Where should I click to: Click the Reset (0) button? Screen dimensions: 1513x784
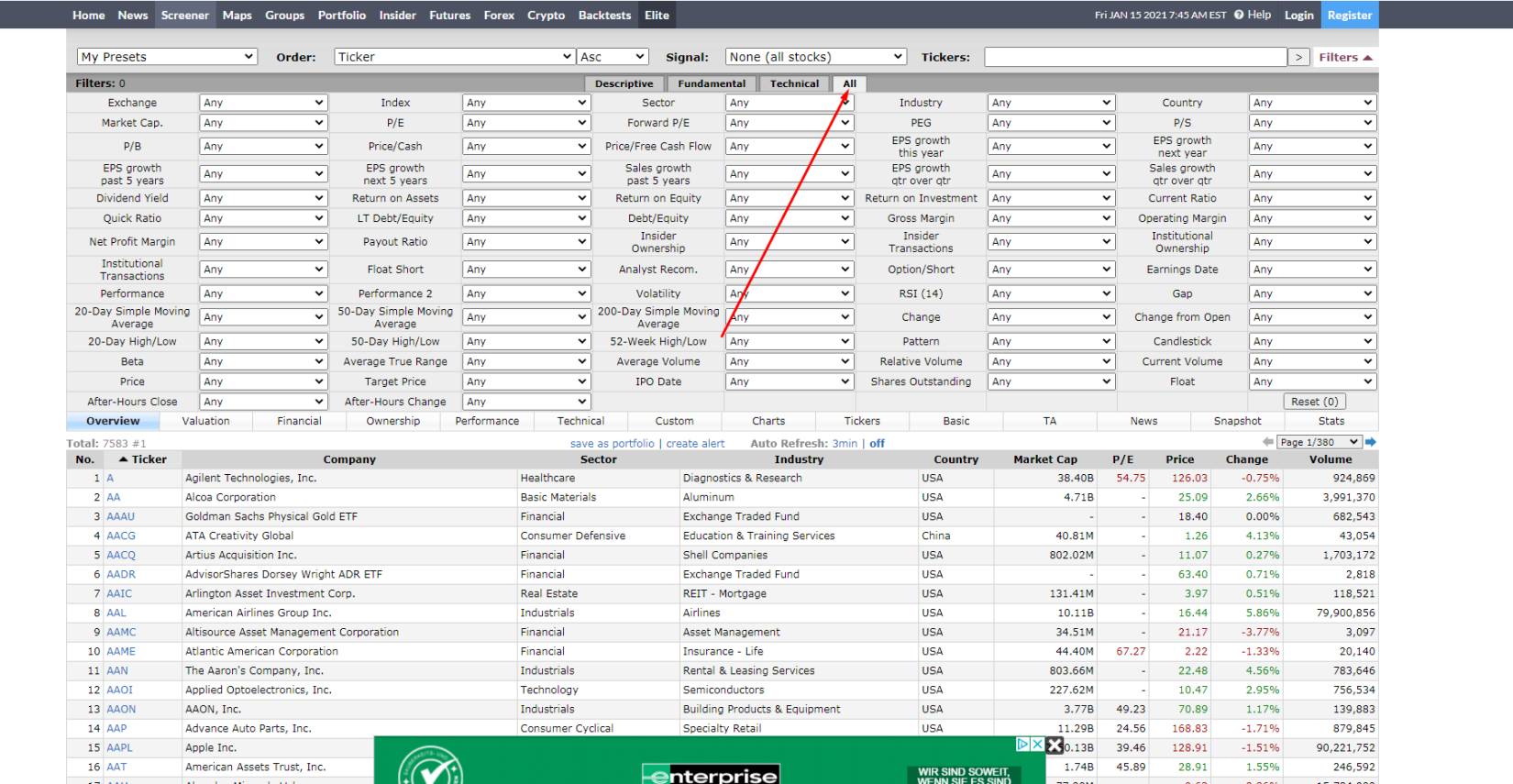[1314, 402]
